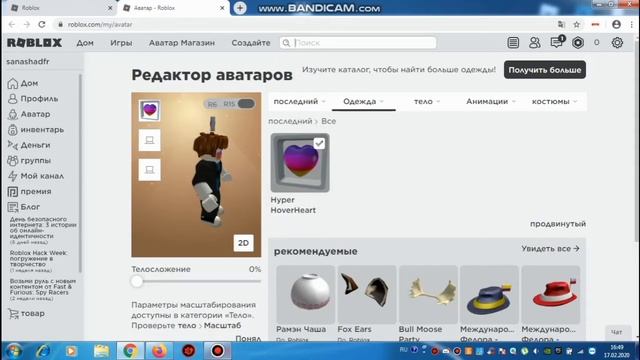Click the Roblox logo in header
The image size is (640, 360).
click(34, 42)
